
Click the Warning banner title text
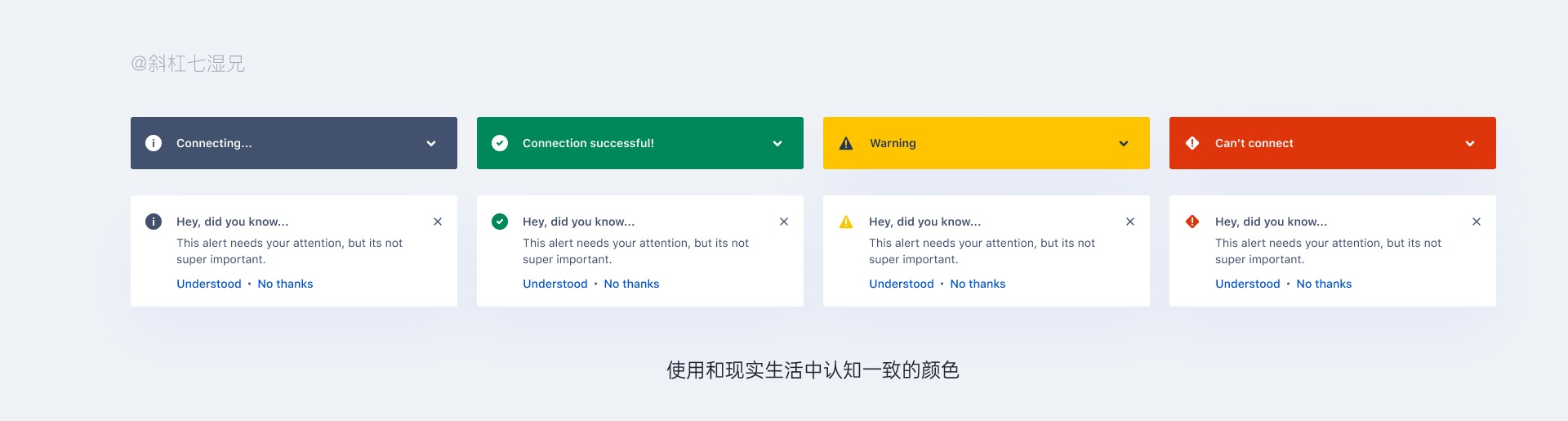pyautogui.click(x=893, y=143)
